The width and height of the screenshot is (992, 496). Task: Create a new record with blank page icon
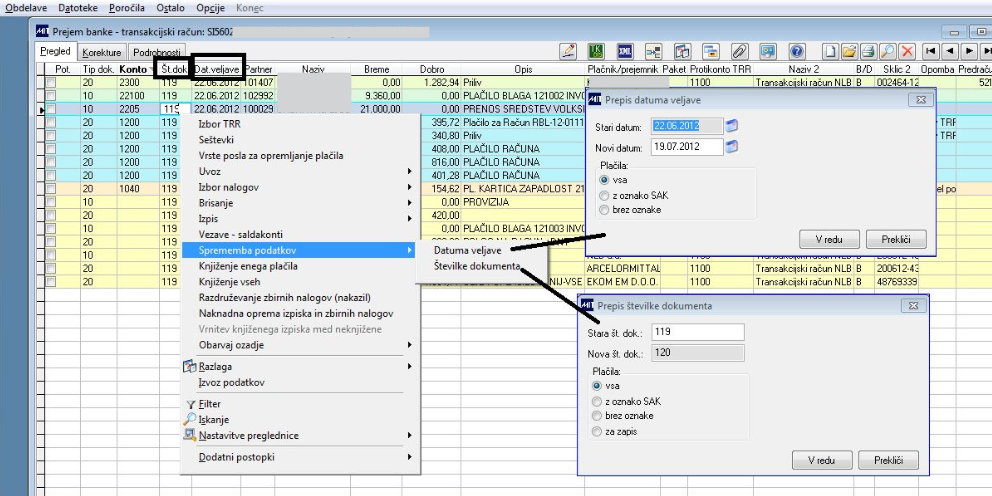[829, 51]
